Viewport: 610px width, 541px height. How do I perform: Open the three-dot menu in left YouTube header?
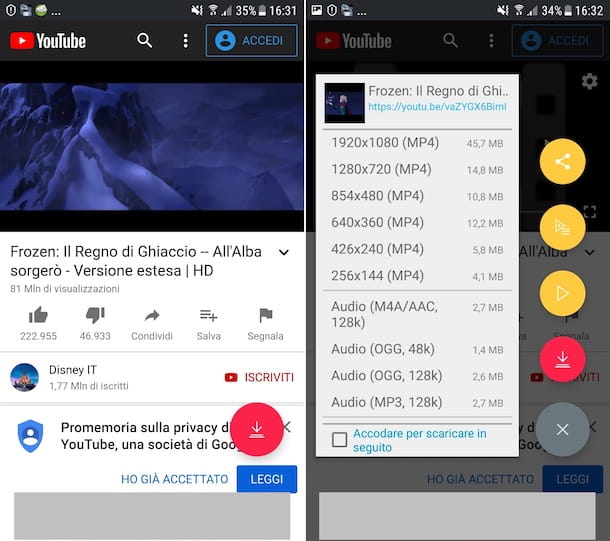pyautogui.click(x=185, y=41)
